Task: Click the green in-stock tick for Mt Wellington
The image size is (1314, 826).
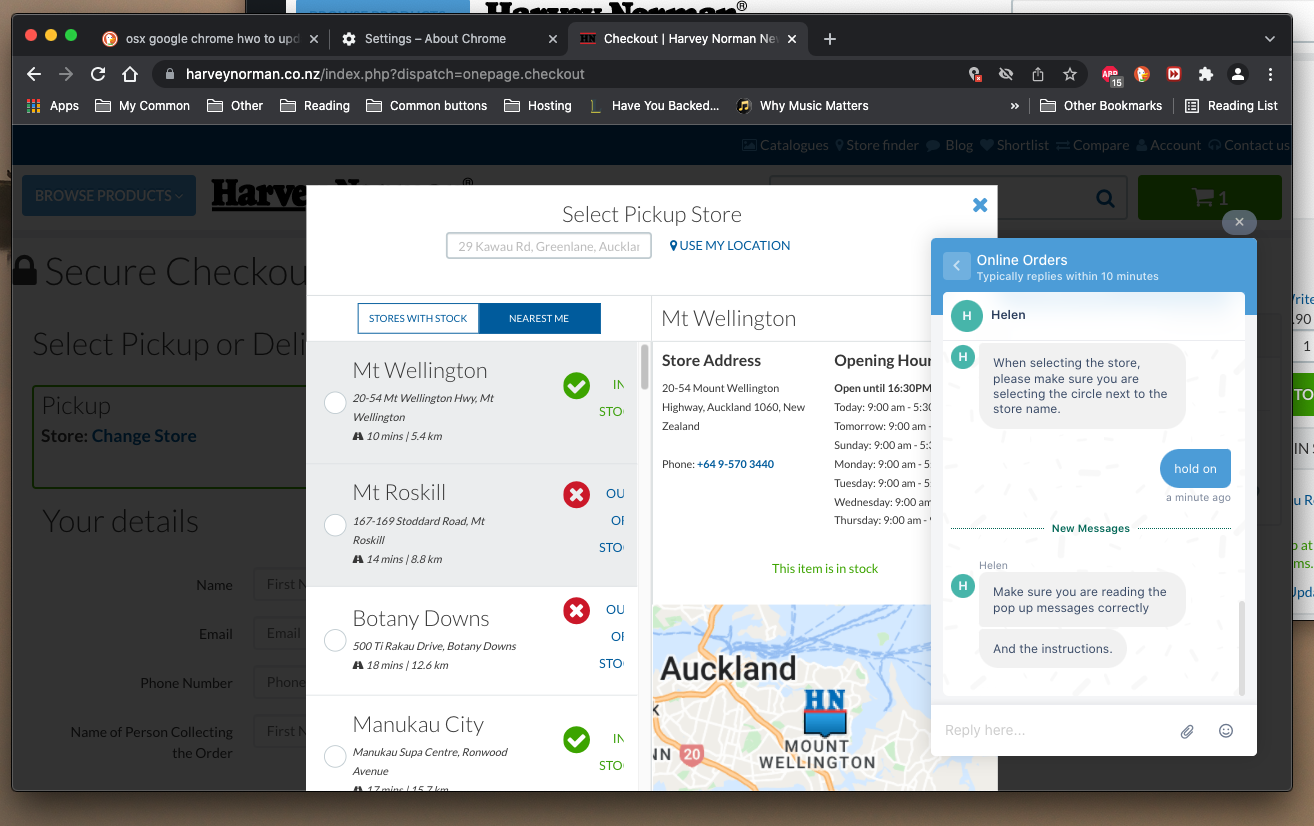Action: pyautogui.click(x=576, y=385)
